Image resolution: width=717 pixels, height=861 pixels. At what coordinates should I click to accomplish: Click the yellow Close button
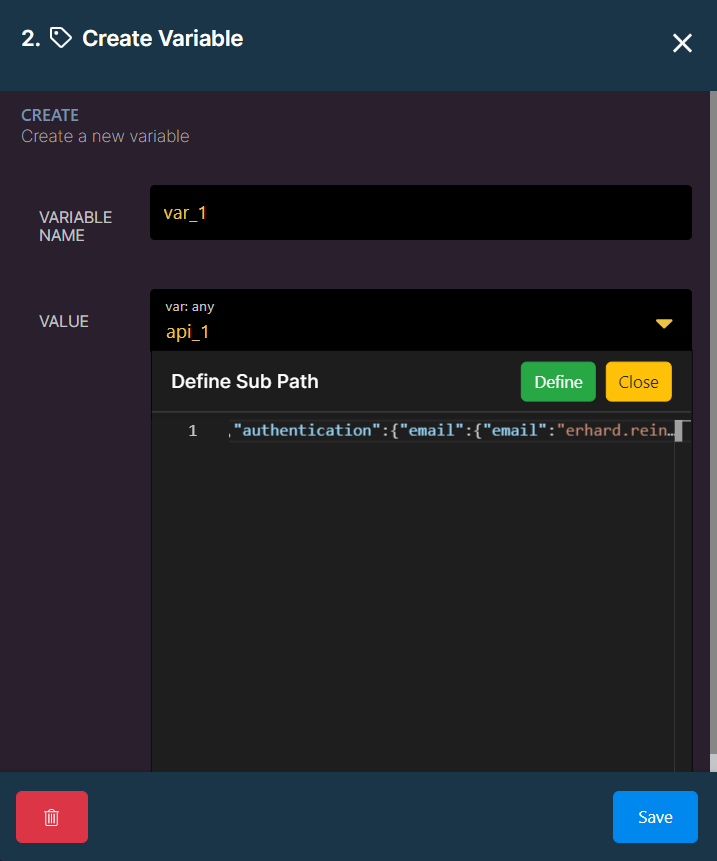click(638, 382)
